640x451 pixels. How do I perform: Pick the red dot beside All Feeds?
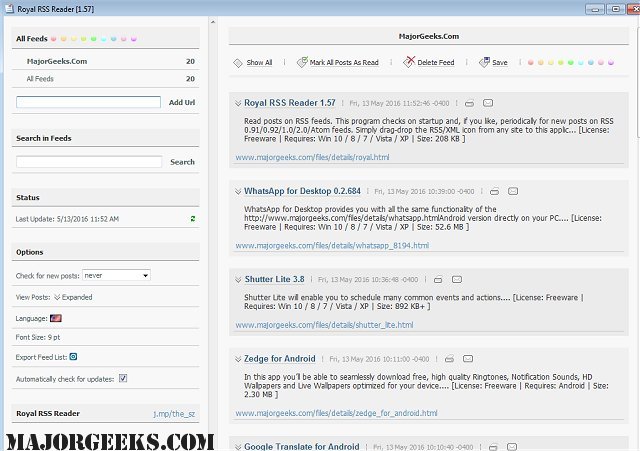tap(53, 39)
